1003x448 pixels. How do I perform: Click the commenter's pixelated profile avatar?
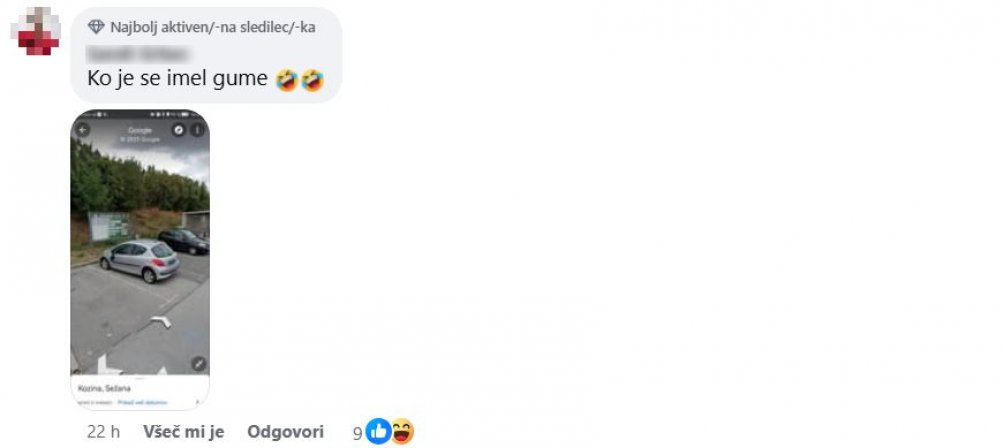pos(36,31)
